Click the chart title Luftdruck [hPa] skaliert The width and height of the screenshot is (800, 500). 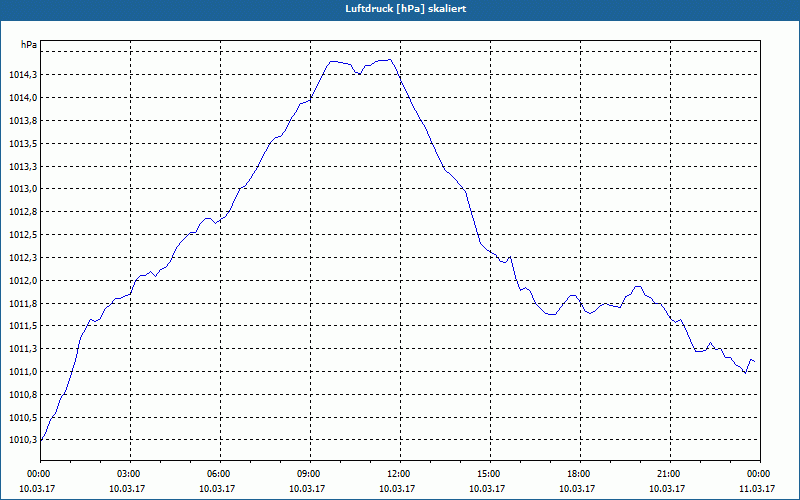point(406,9)
